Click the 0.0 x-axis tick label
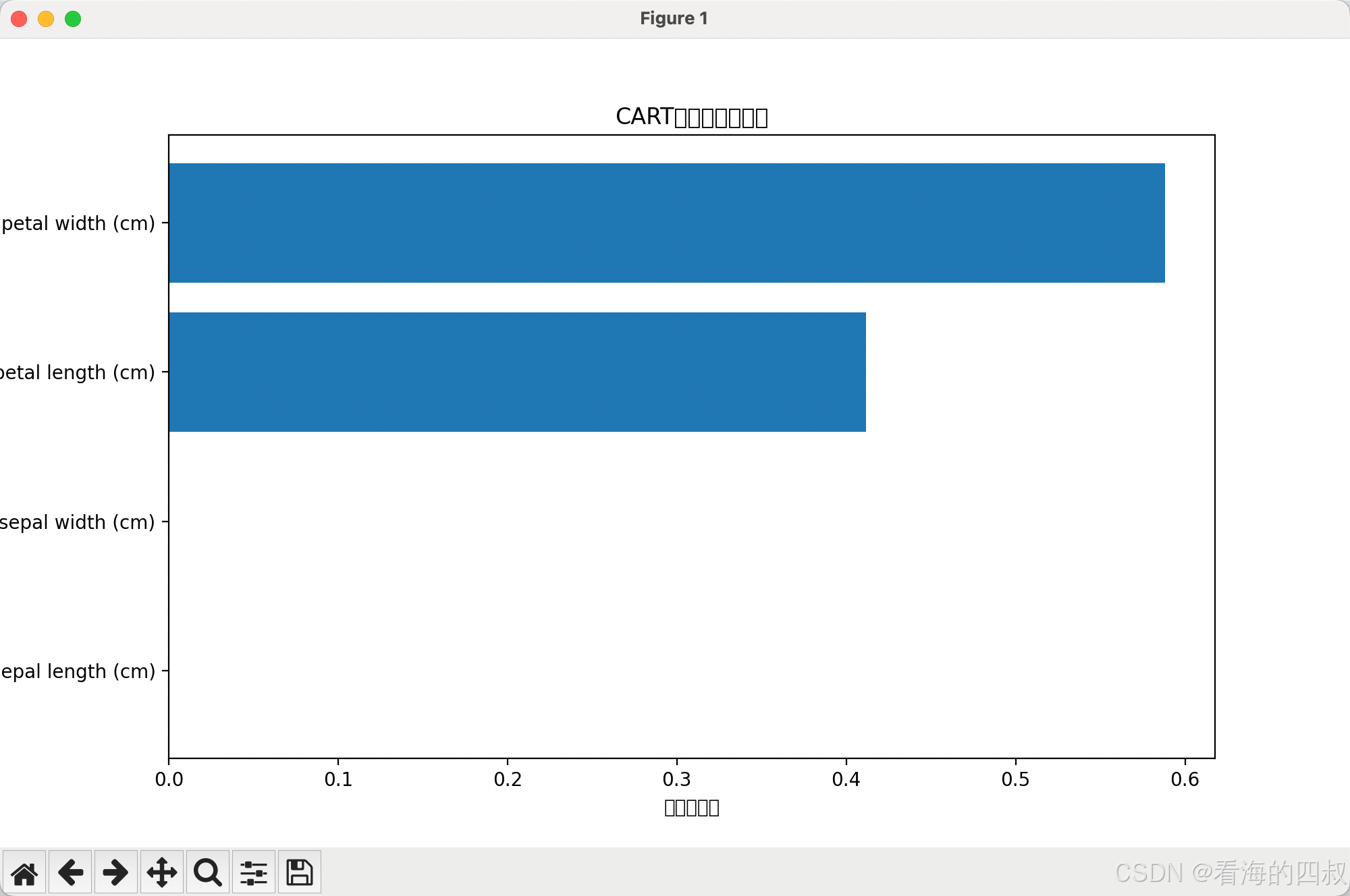Image resolution: width=1350 pixels, height=896 pixels. [x=169, y=779]
